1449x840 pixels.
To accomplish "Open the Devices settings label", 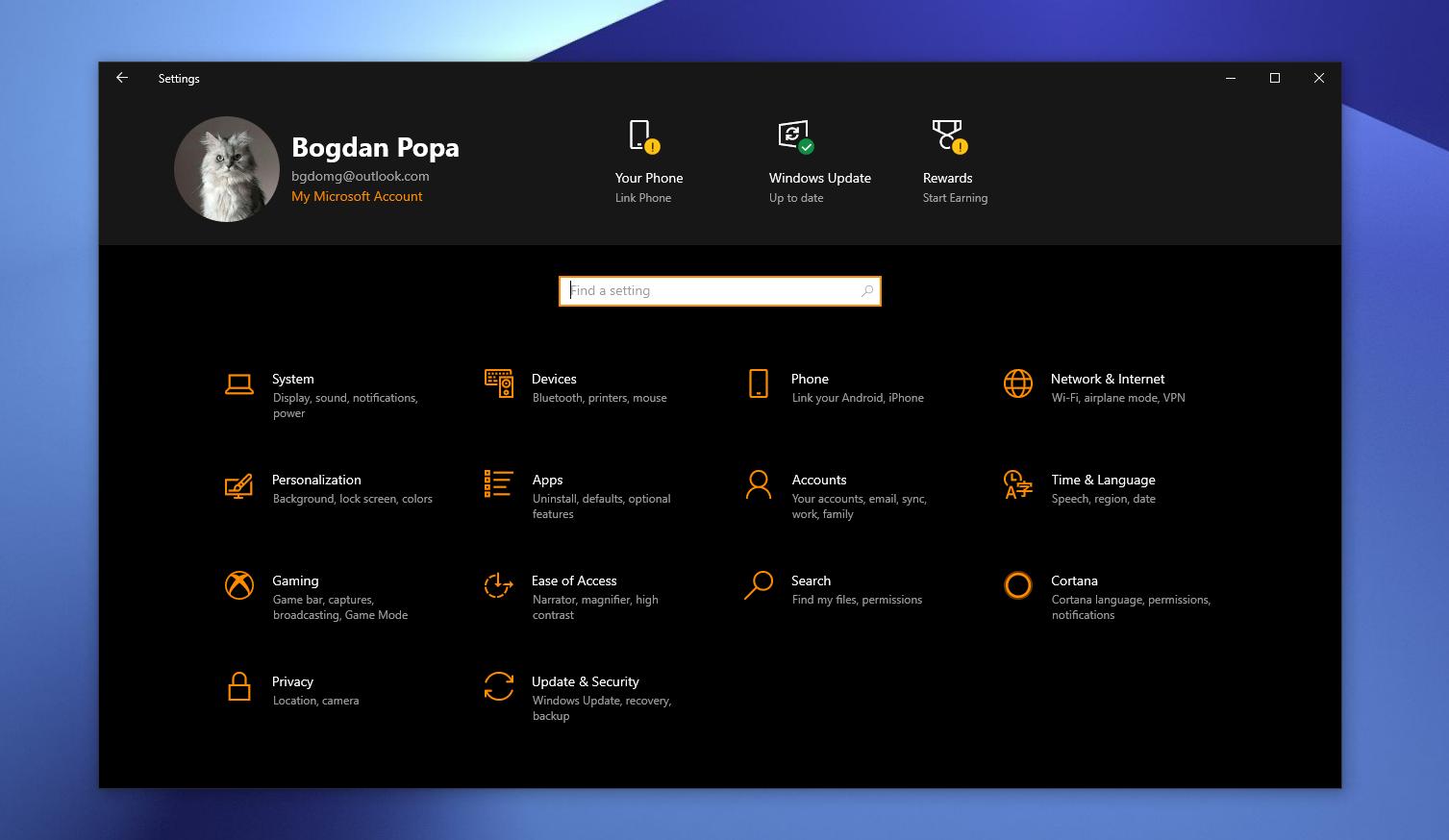I will click(x=554, y=379).
